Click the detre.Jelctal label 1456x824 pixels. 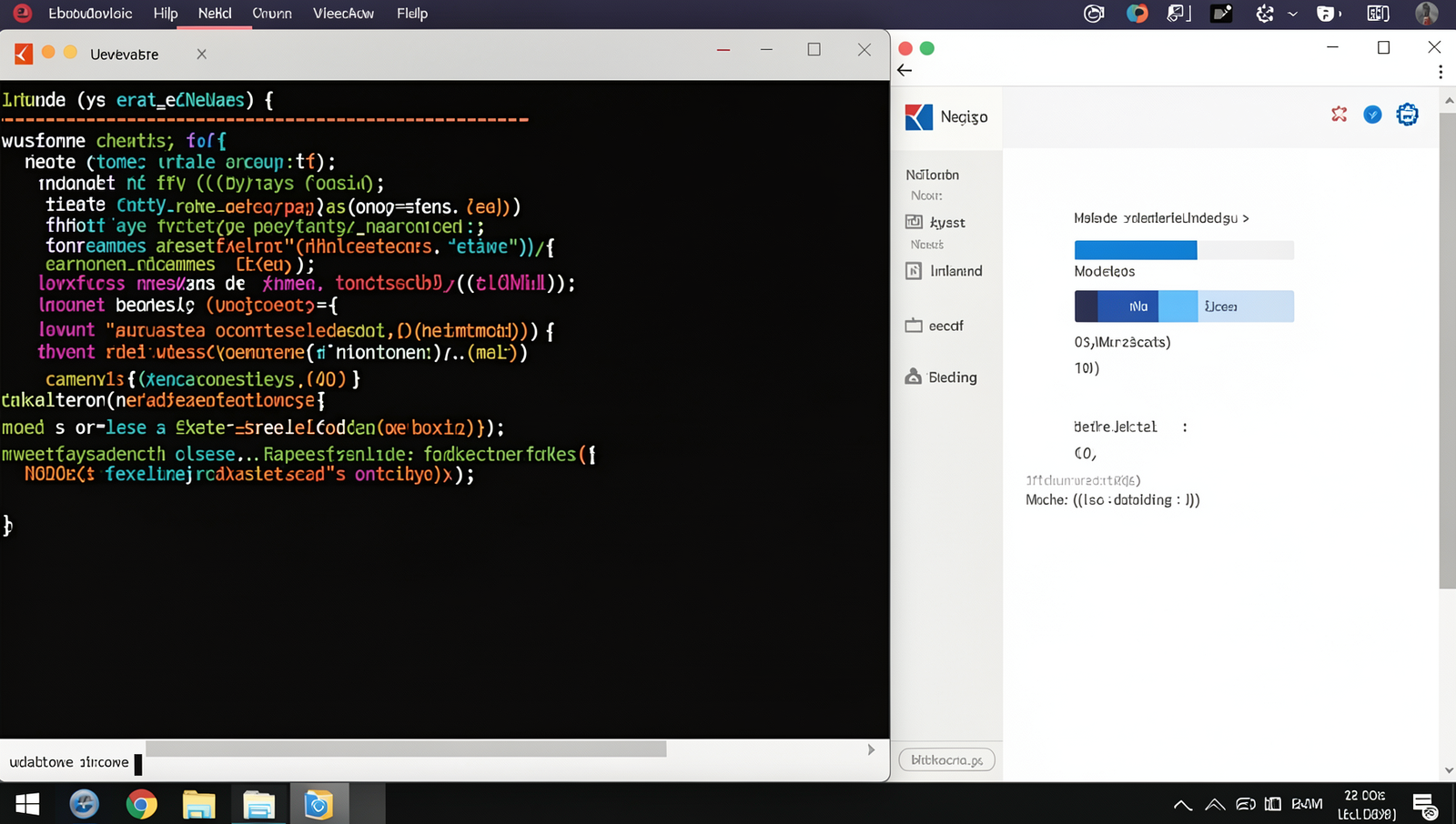1116,427
